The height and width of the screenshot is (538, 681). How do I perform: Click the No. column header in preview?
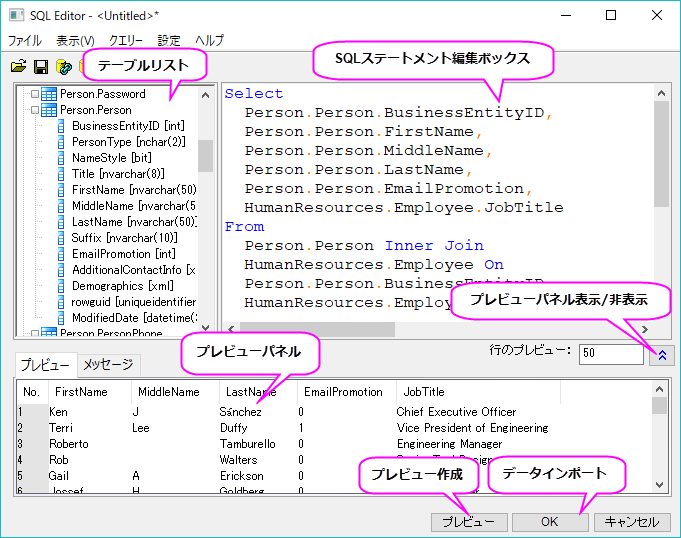pos(31,392)
